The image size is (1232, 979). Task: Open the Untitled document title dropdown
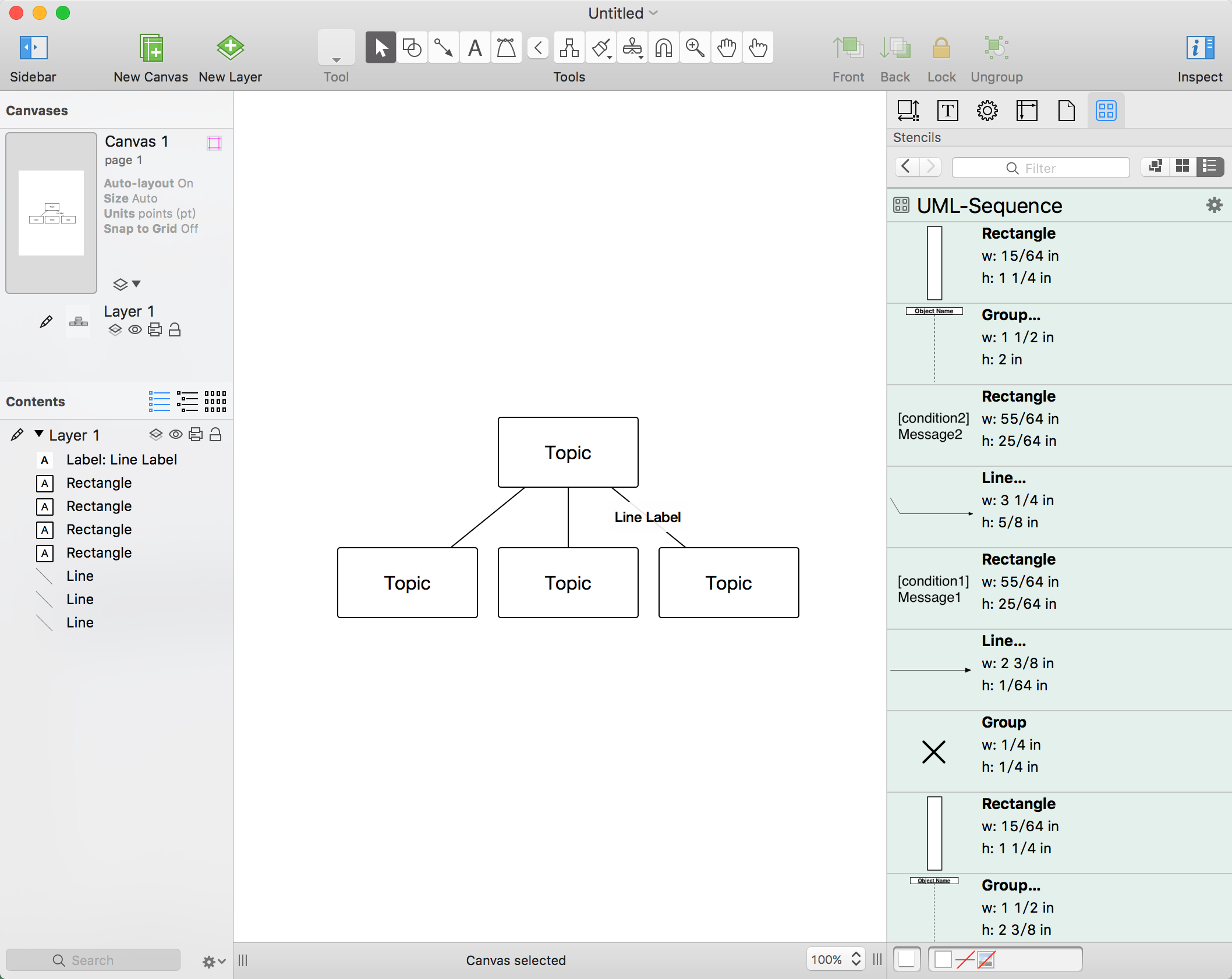(x=653, y=13)
